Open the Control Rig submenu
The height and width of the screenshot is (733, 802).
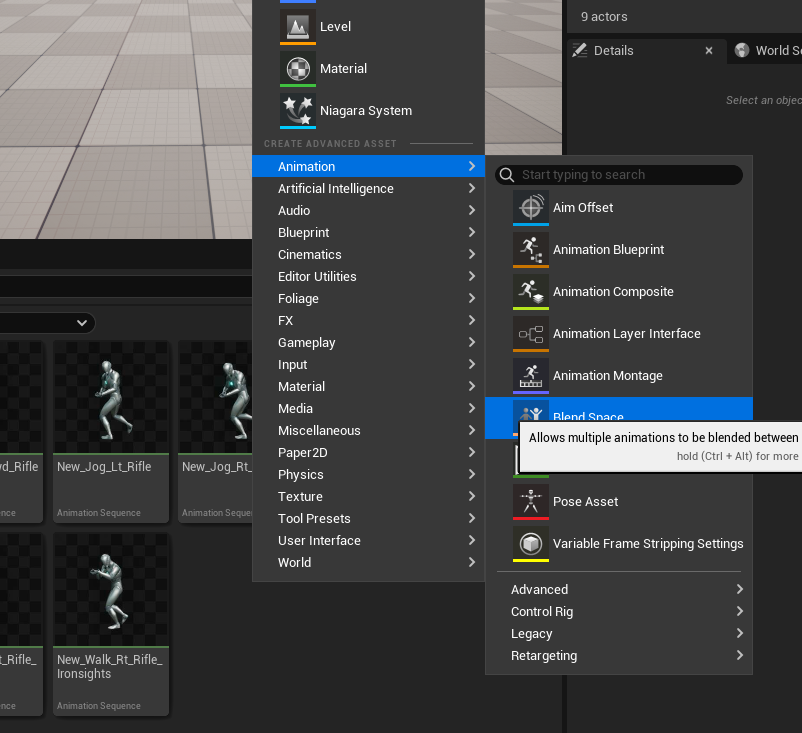click(x=619, y=611)
